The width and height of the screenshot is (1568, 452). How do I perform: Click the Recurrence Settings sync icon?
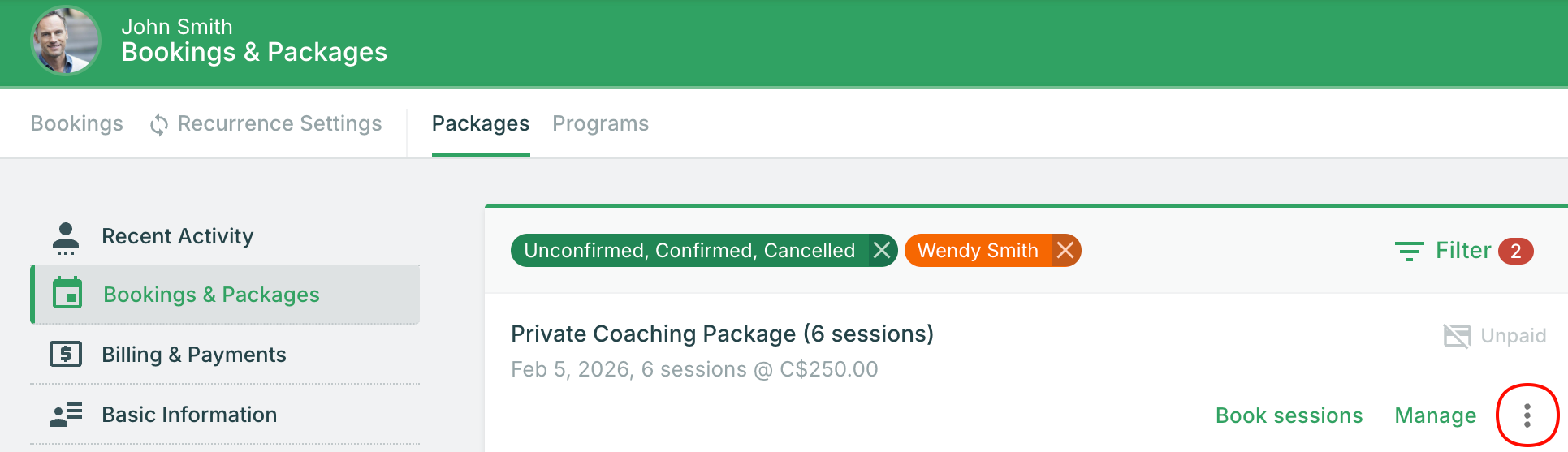159,124
